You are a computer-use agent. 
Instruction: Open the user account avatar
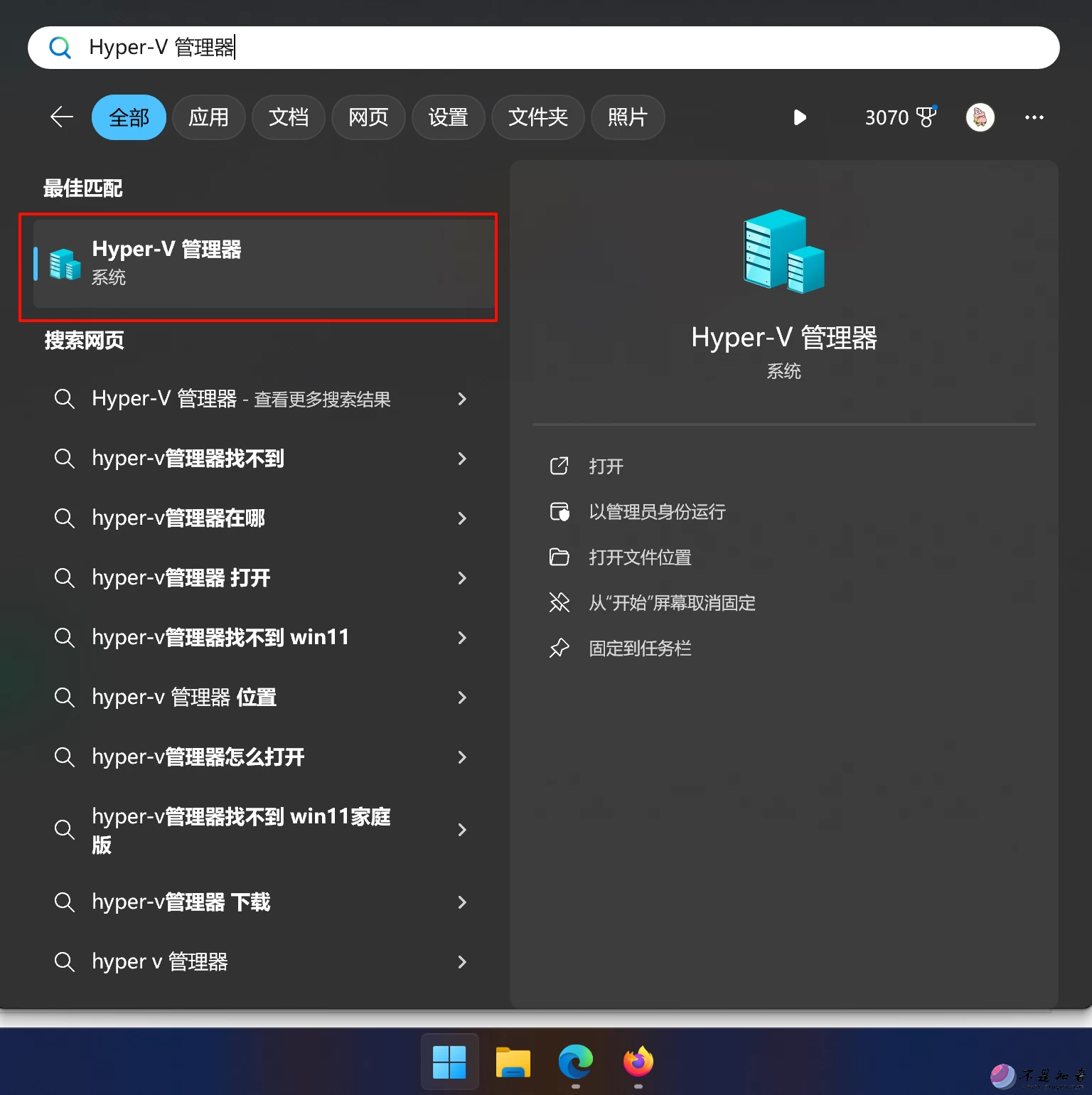tap(980, 117)
